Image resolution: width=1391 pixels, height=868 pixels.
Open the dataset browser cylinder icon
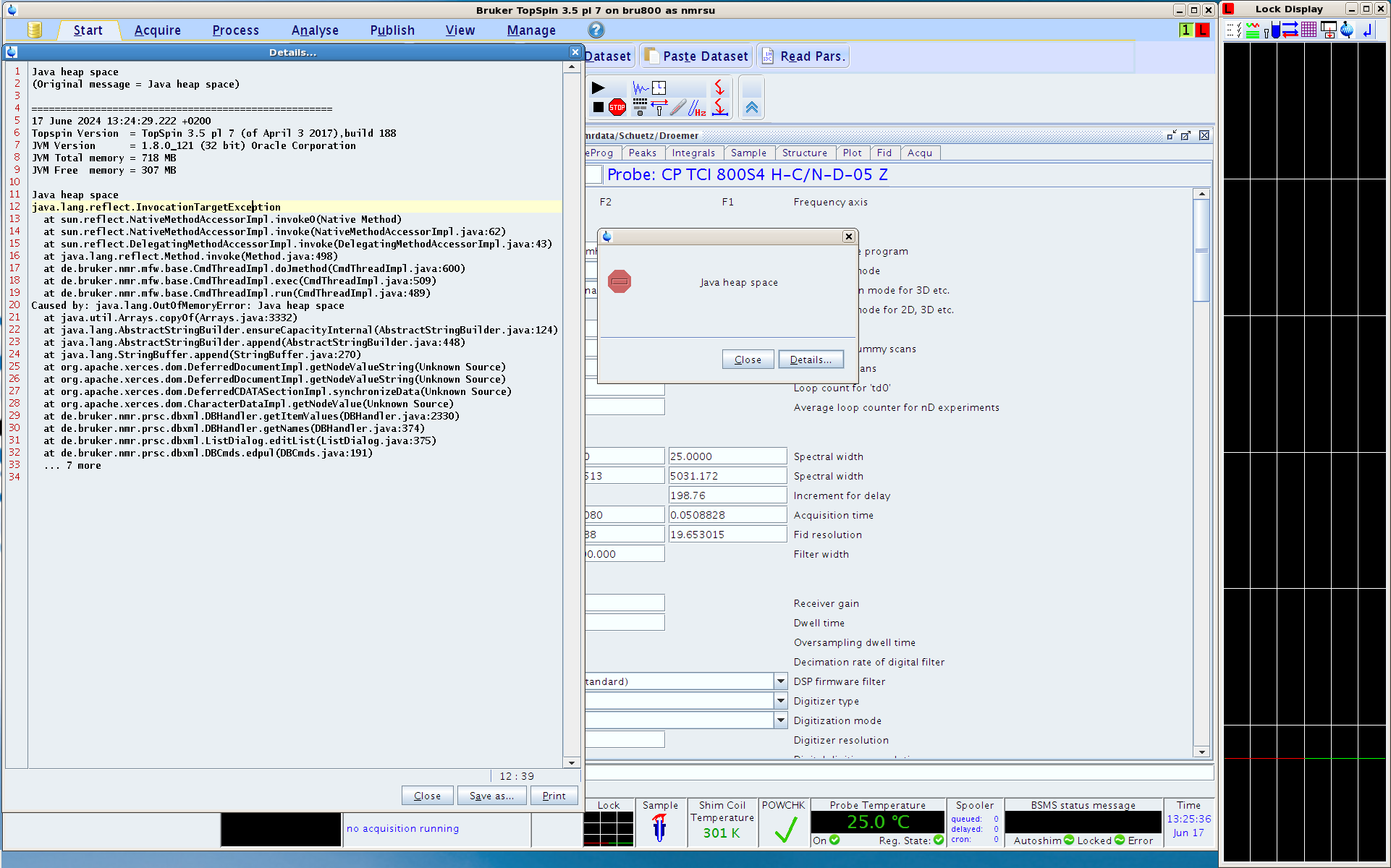[x=34, y=30]
